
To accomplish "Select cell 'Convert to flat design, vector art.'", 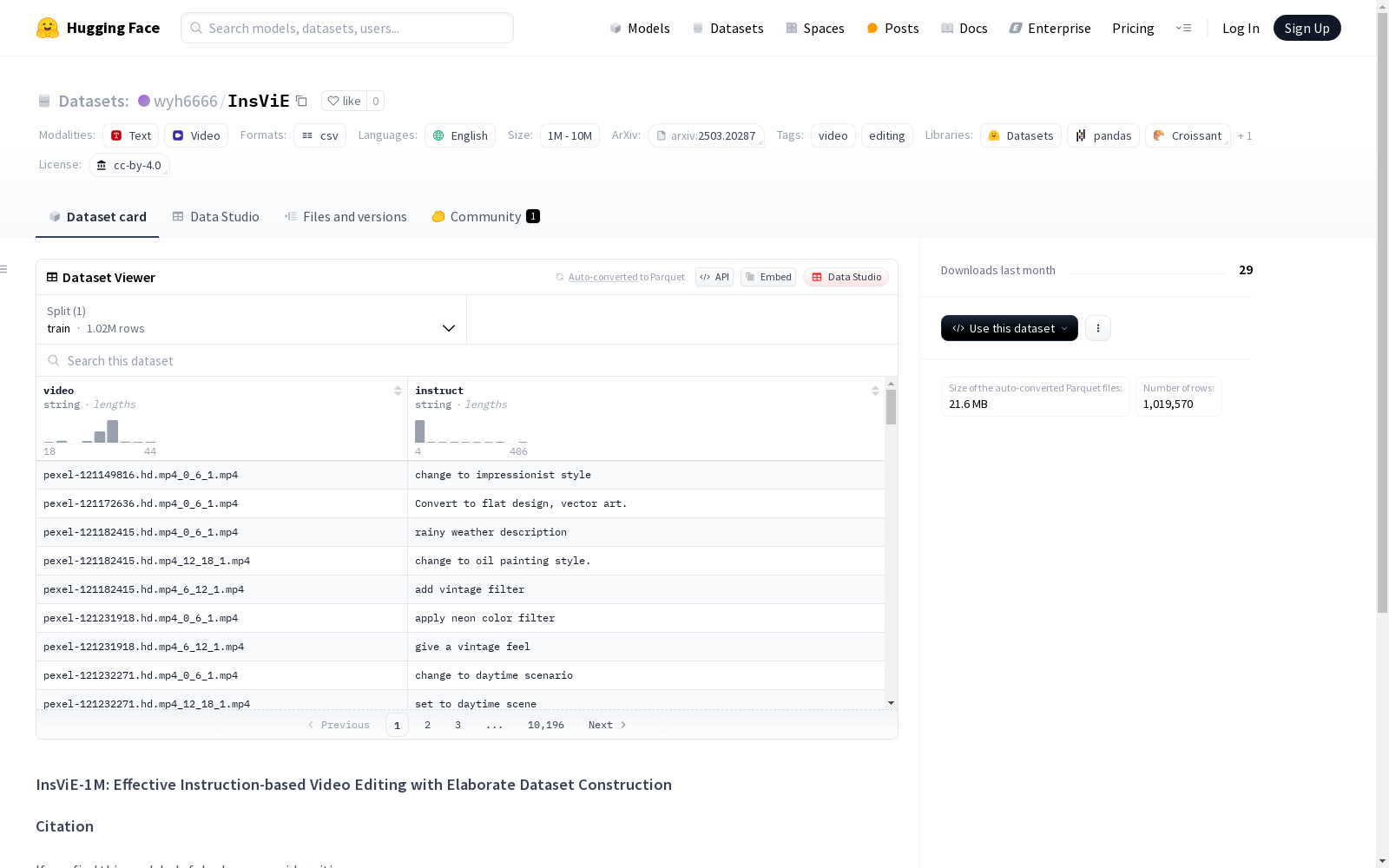I will [x=647, y=503].
